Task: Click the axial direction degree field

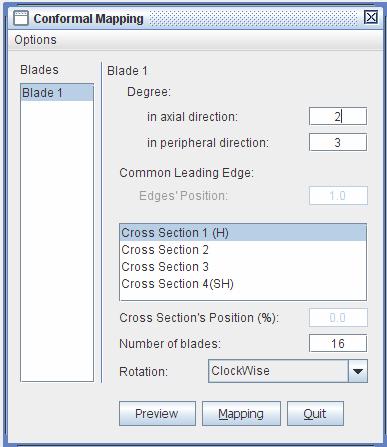Action: click(338, 116)
